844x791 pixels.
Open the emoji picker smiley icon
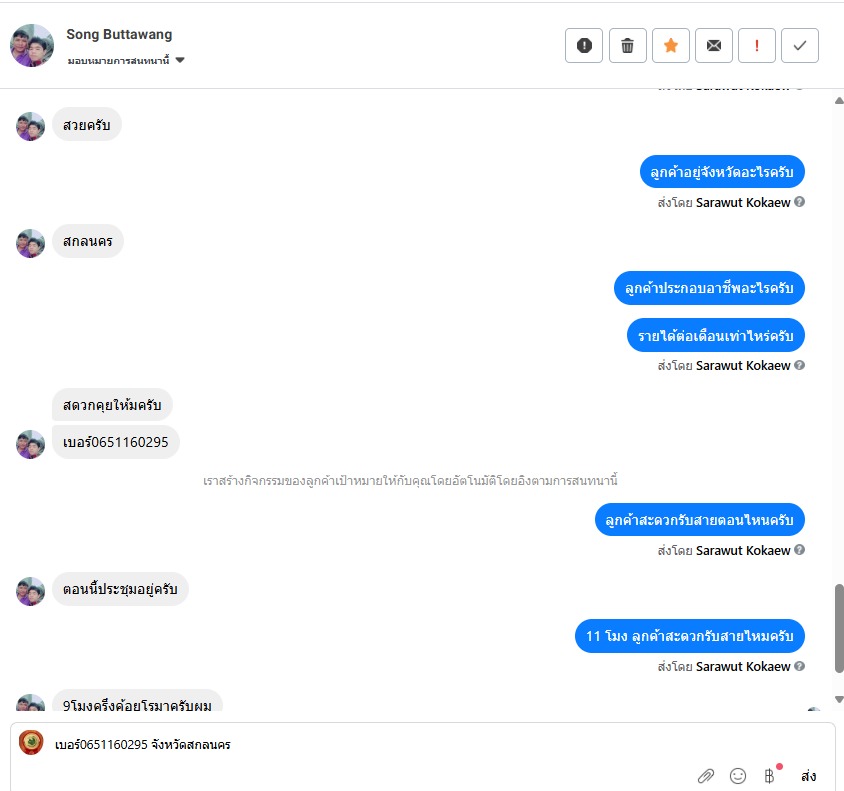tap(737, 775)
